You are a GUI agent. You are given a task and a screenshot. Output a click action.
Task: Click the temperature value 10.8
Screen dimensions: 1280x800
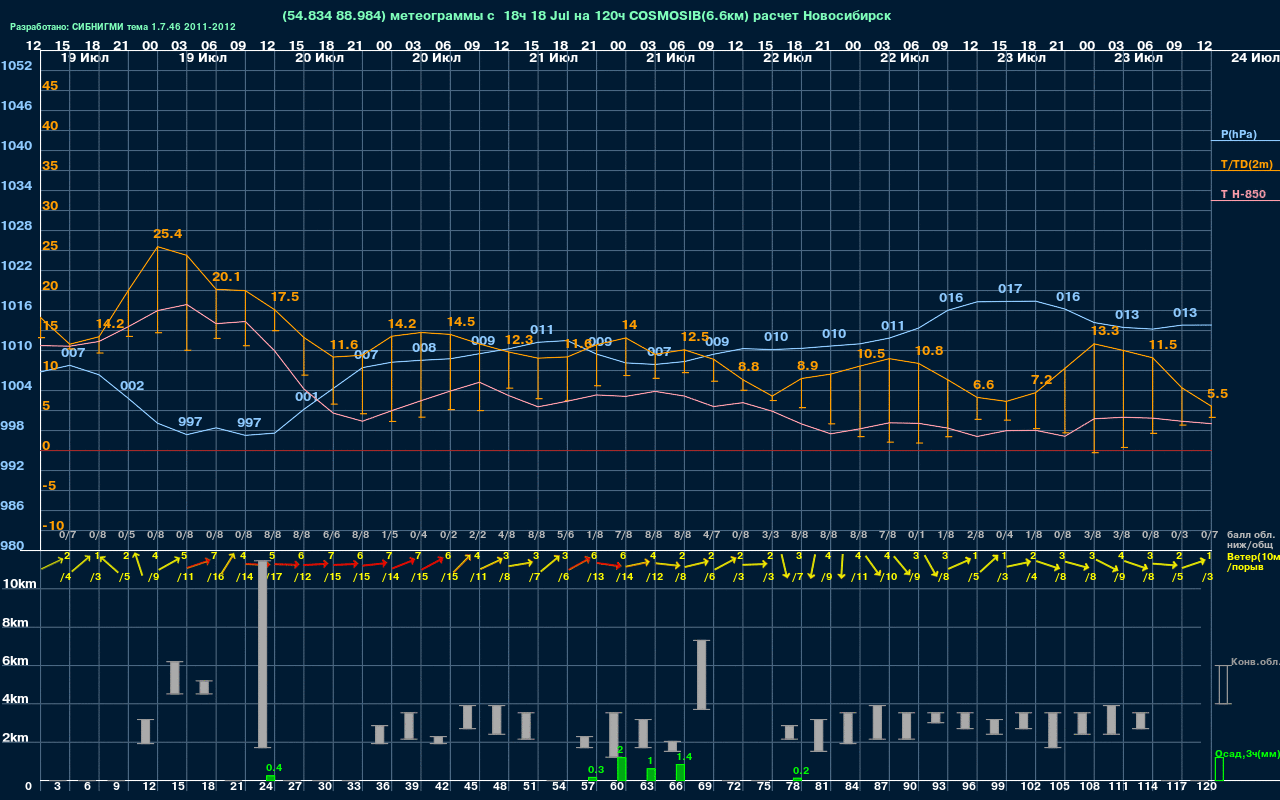click(x=929, y=351)
